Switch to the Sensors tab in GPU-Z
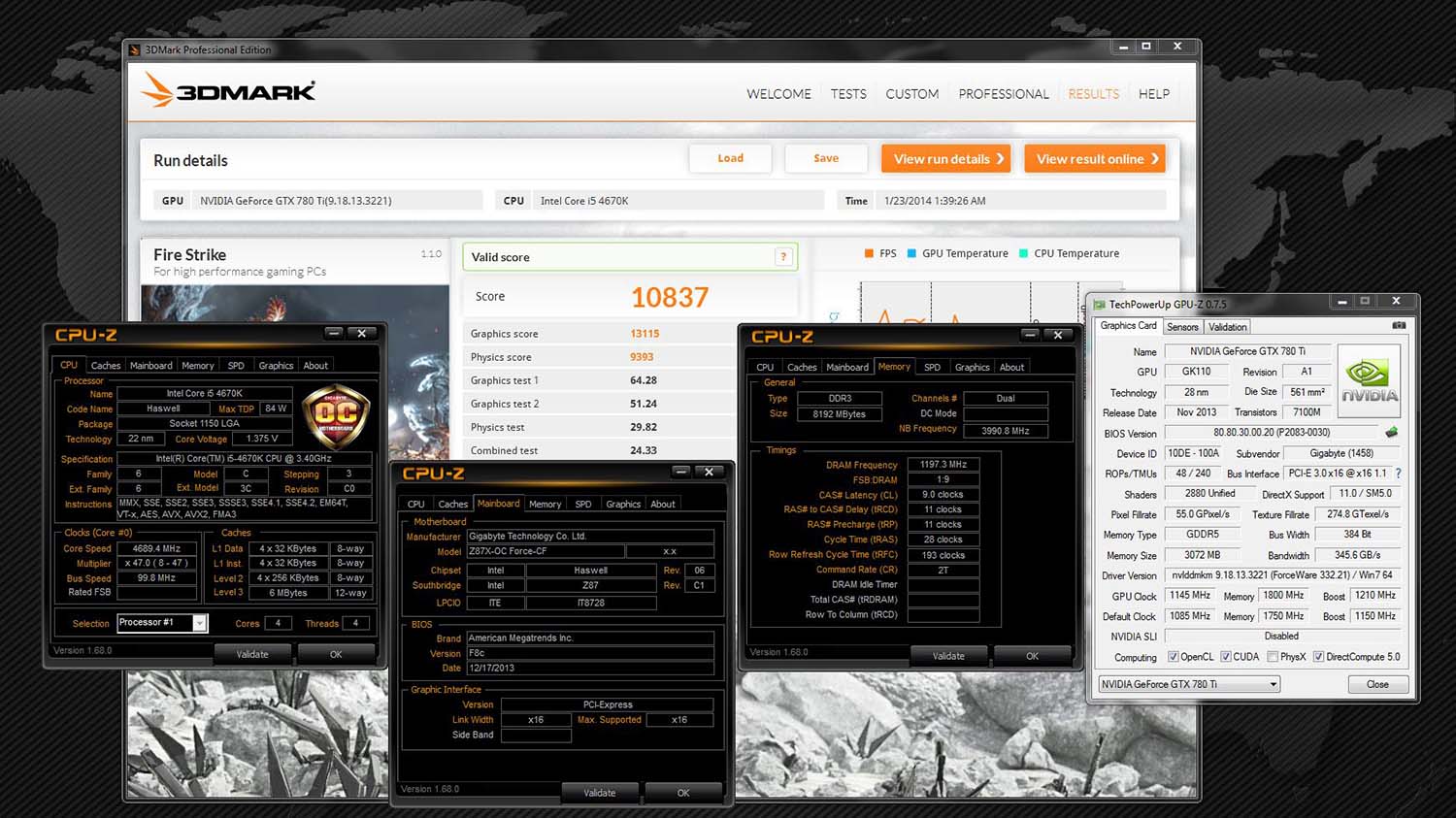This screenshot has height=818, width=1456. (x=1182, y=327)
